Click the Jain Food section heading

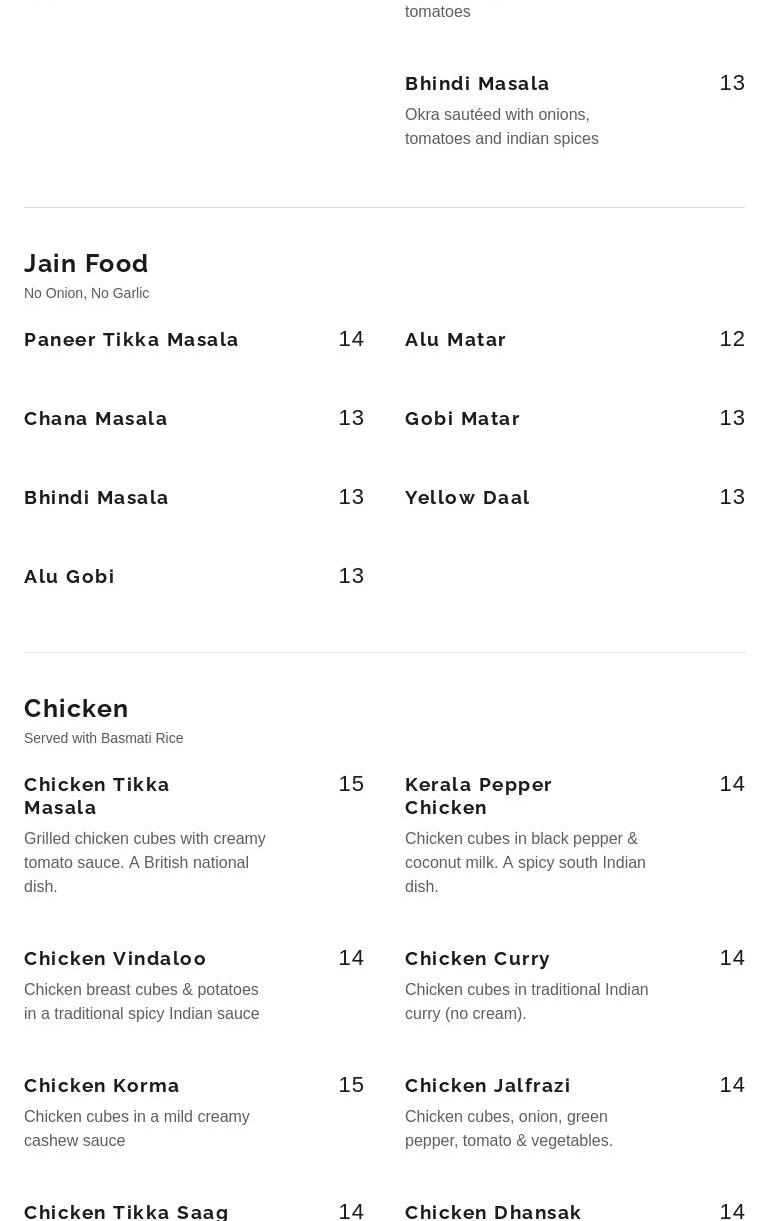pyautogui.click(x=86, y=263)
